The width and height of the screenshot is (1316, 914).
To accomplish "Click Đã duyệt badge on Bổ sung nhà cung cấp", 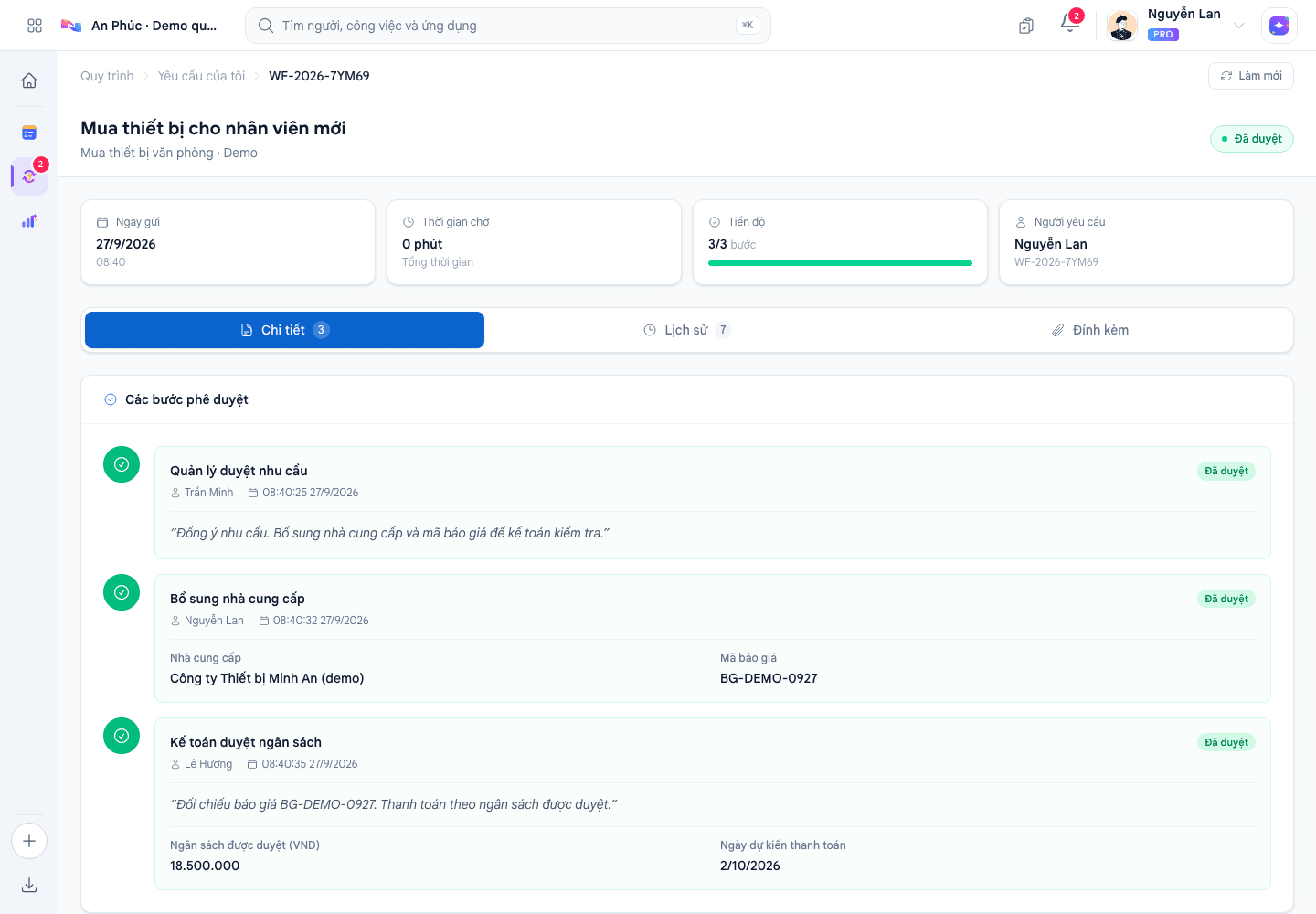I will click(1226, 600).
